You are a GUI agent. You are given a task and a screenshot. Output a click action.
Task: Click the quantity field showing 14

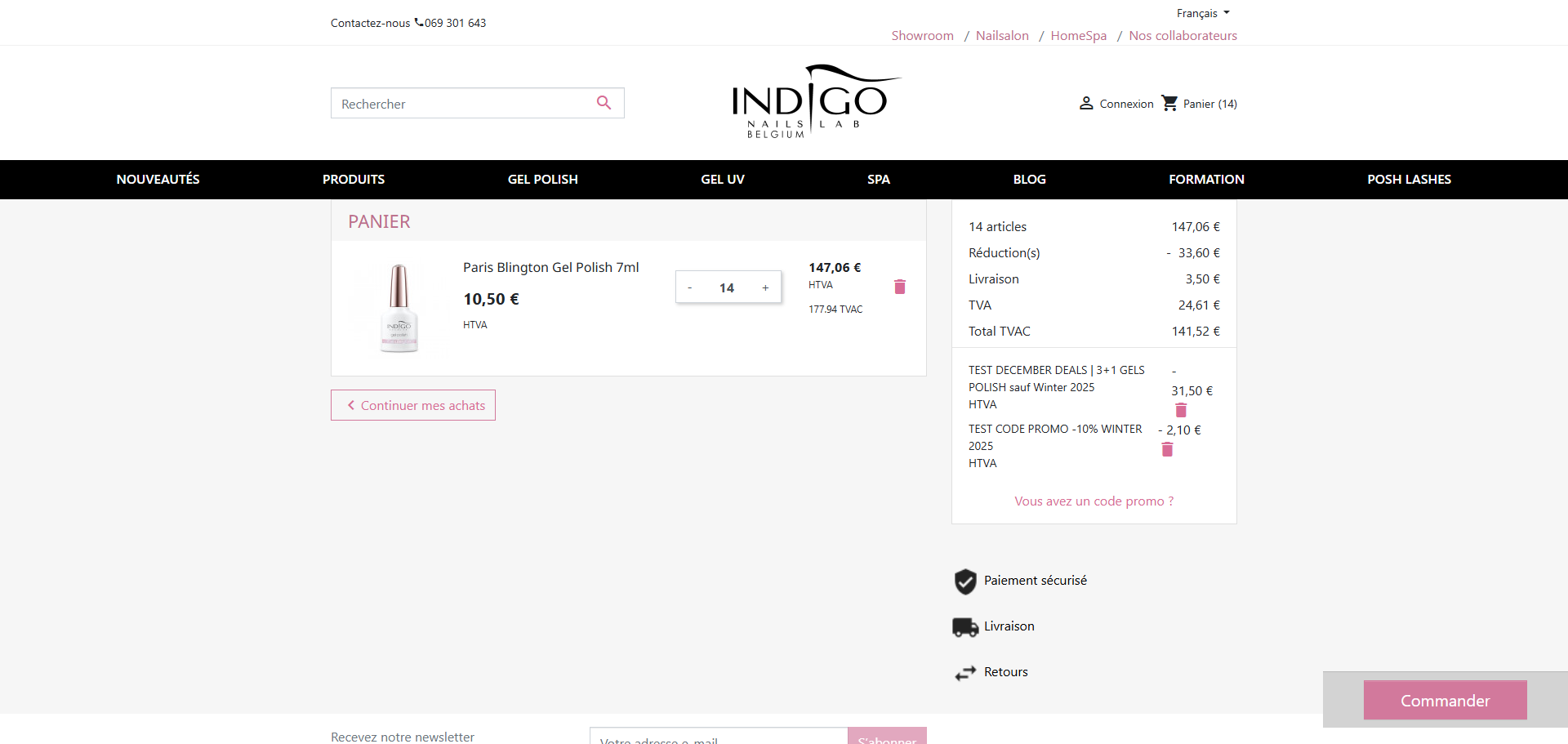click(727, 287)
